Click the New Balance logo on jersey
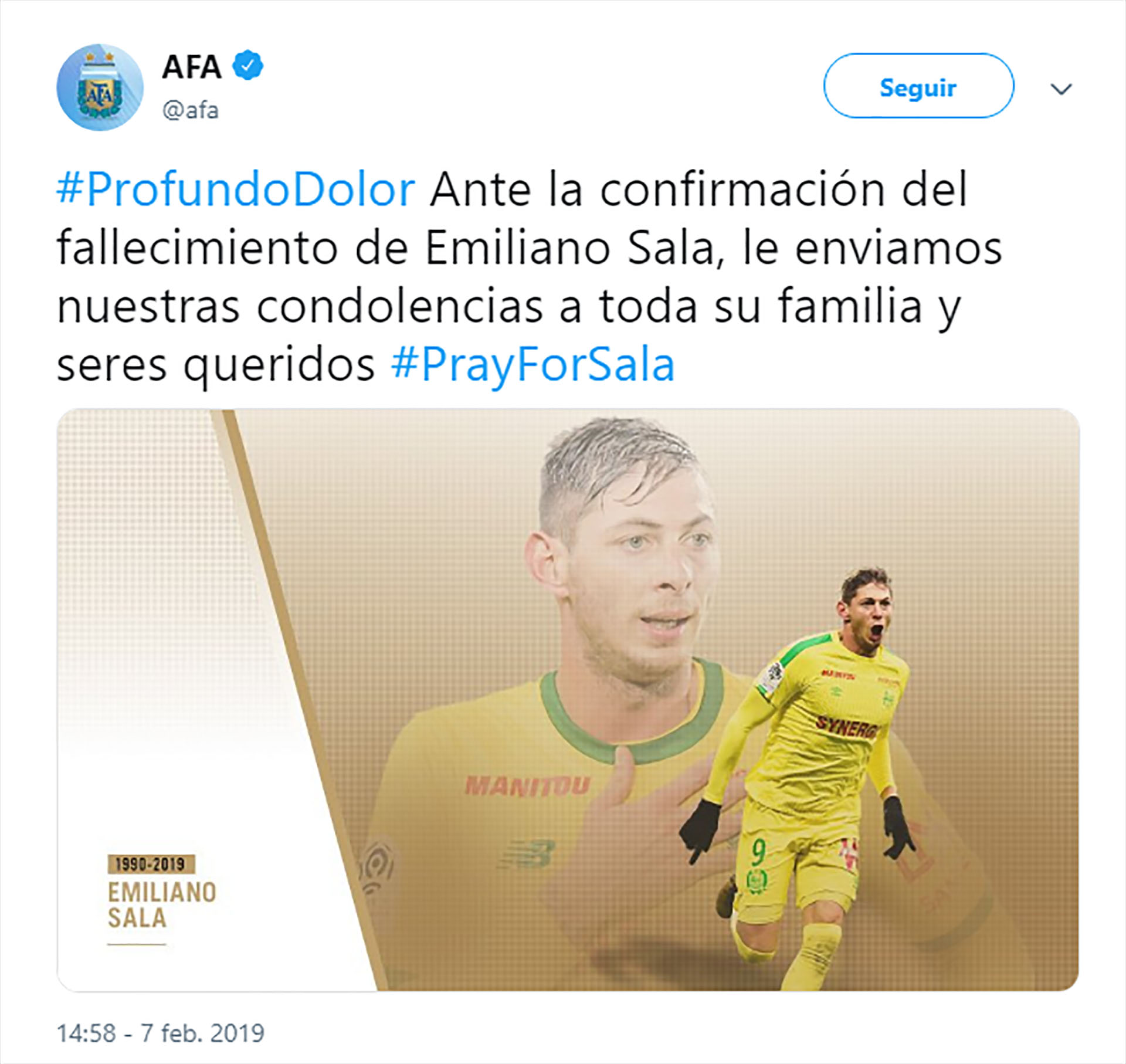This screenshot has width=1126, height=1064. pos(527,855)
